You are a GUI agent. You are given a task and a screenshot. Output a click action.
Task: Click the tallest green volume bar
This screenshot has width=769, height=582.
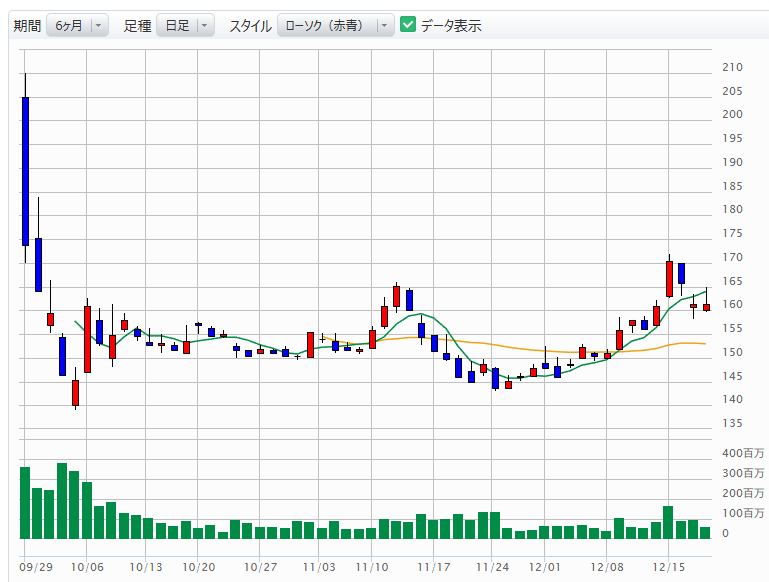[x=62, y=500]
